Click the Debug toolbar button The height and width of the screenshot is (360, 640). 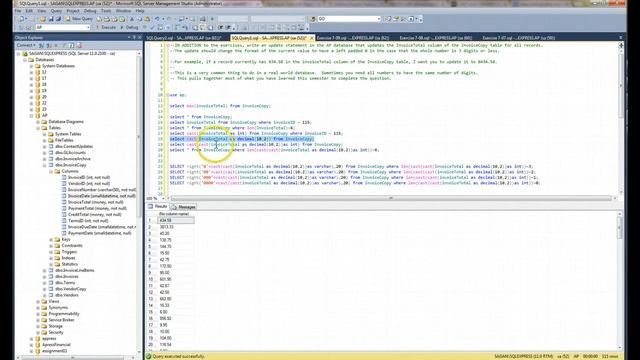pos(129,27)
